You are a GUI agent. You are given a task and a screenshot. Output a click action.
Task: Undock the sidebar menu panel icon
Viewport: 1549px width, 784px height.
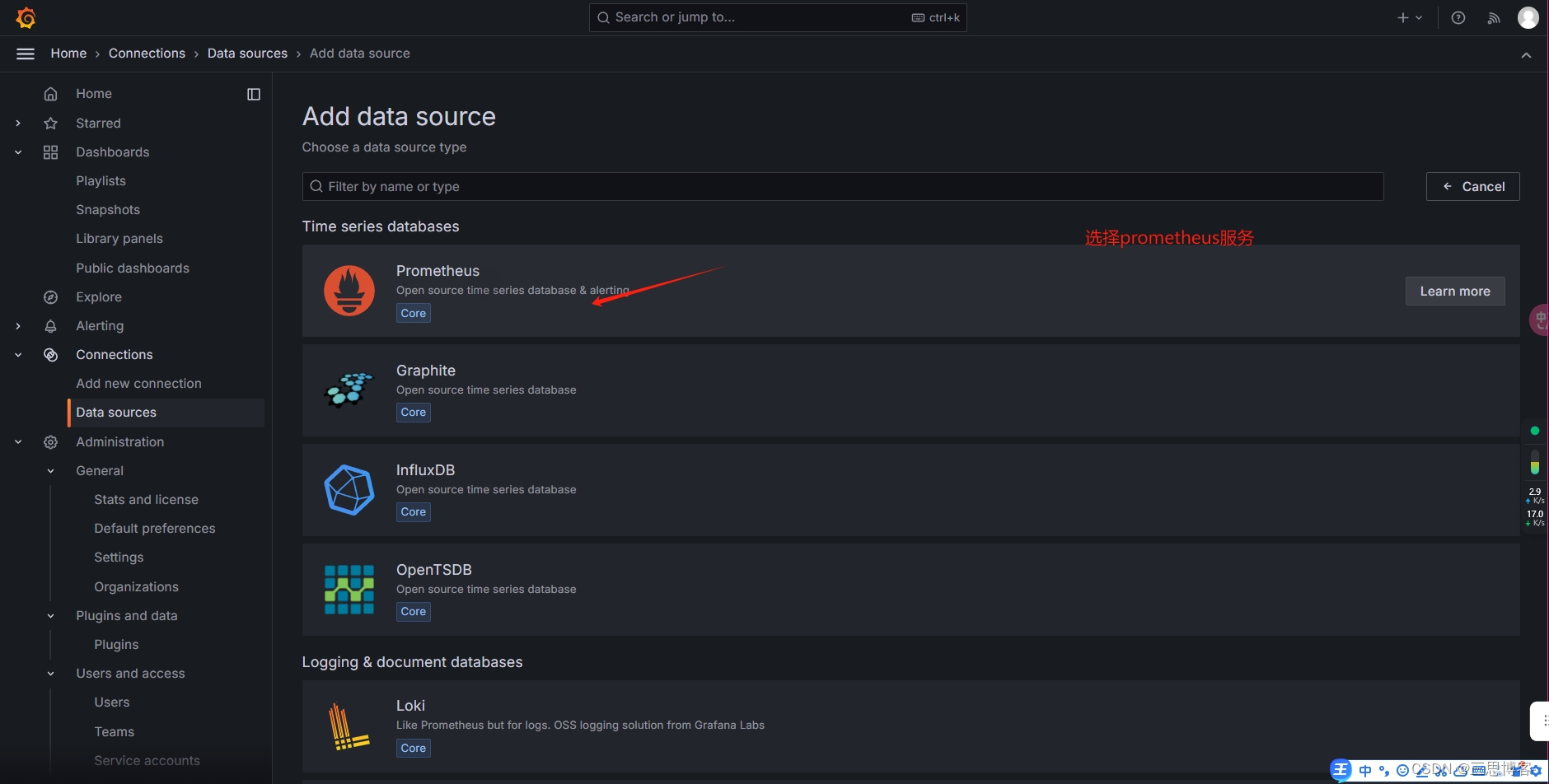pos(254,95)
